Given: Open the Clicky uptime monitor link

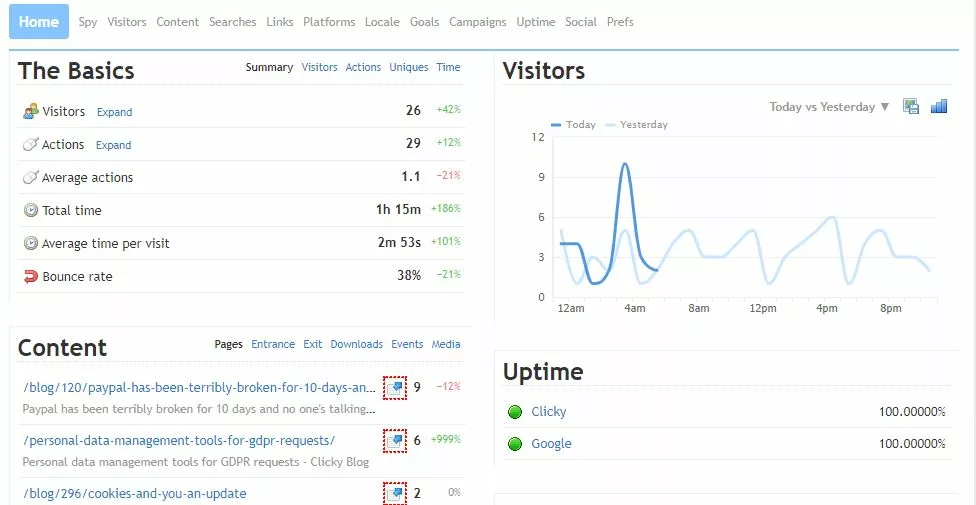Looking at the screenshot, I should point(548,412).
